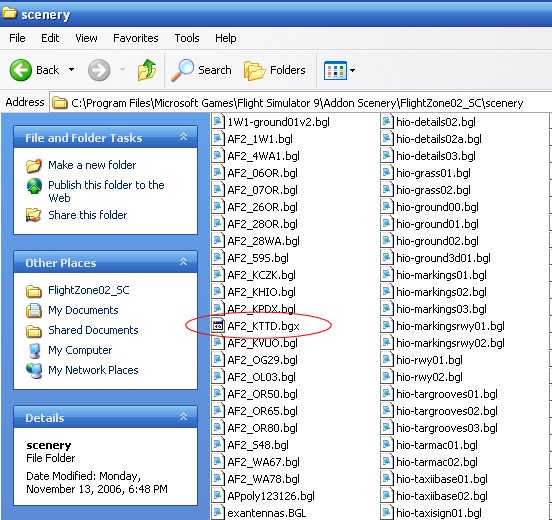Collapse the File and Folder Tasks panel

pyautogui.click(x=183, y=137)
